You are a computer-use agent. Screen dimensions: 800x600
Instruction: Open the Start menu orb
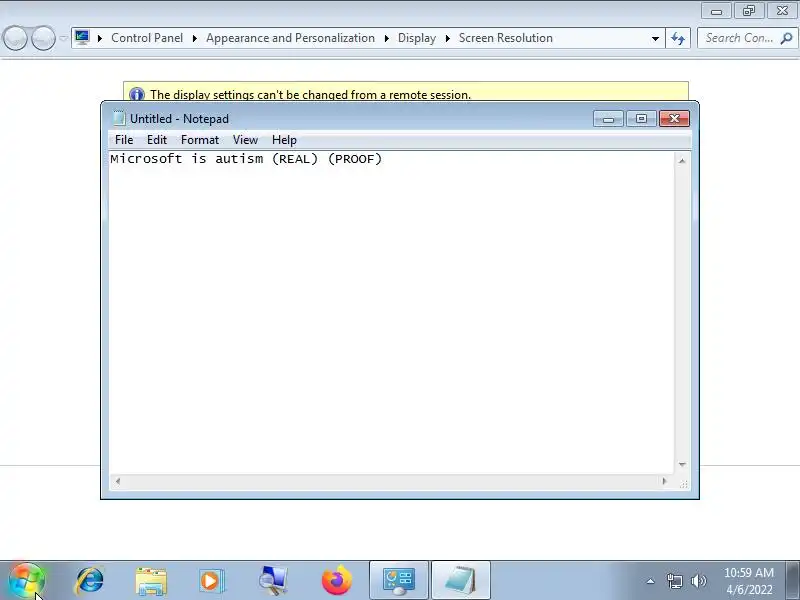[27, 581]
